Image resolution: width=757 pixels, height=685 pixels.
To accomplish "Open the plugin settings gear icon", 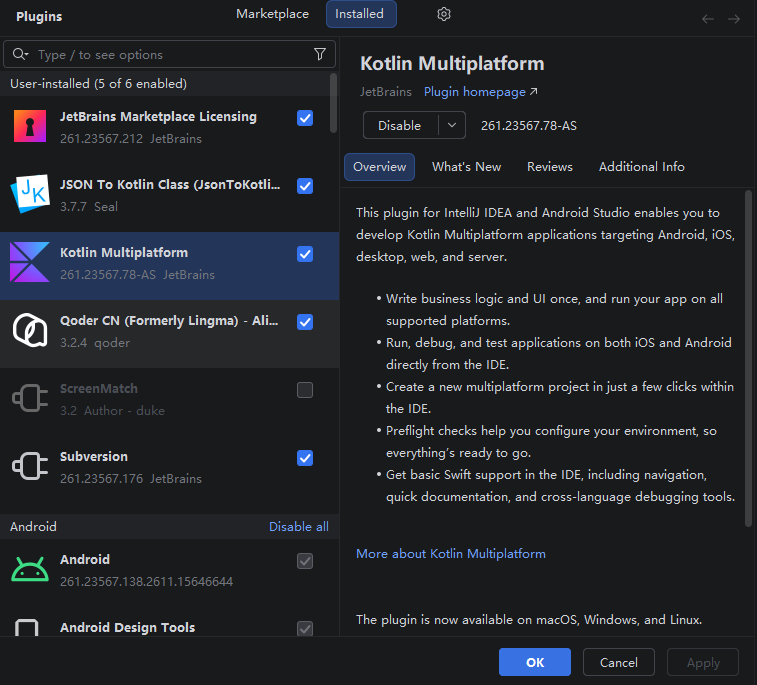I will 444,14.
